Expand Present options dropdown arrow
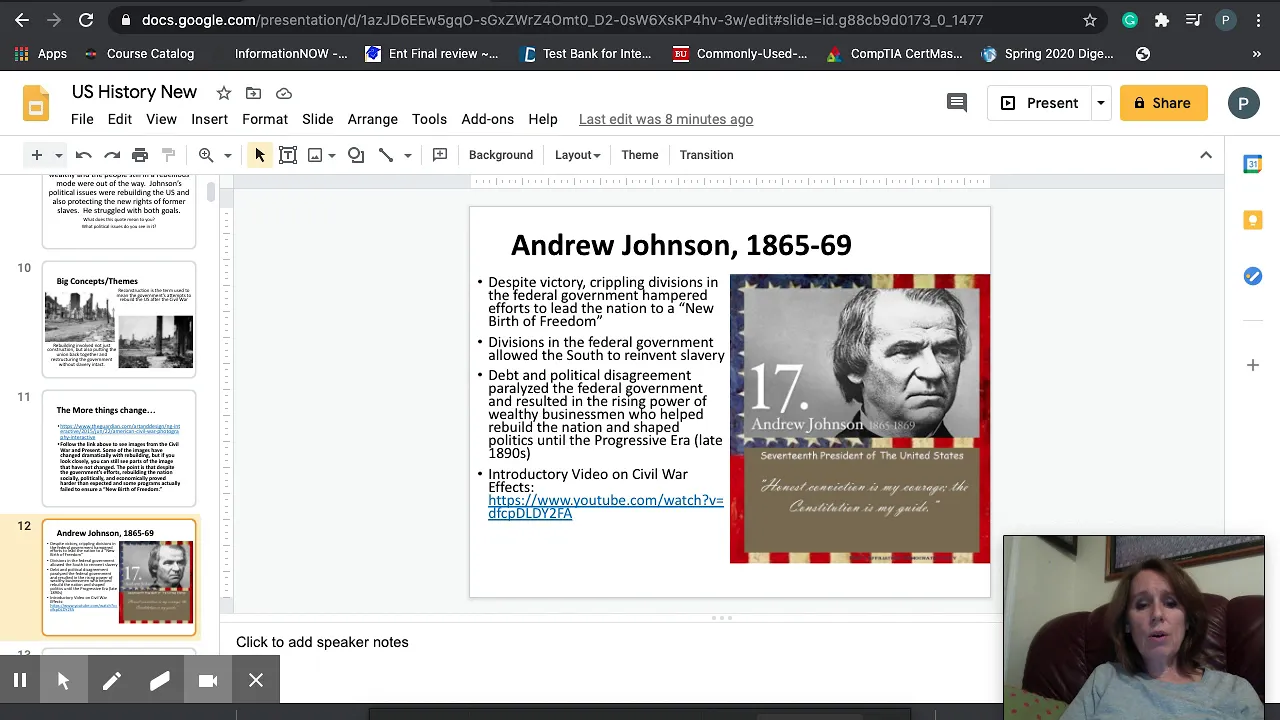The height and width of the screenshot is (720, 1280). (x=1100, y=103)
